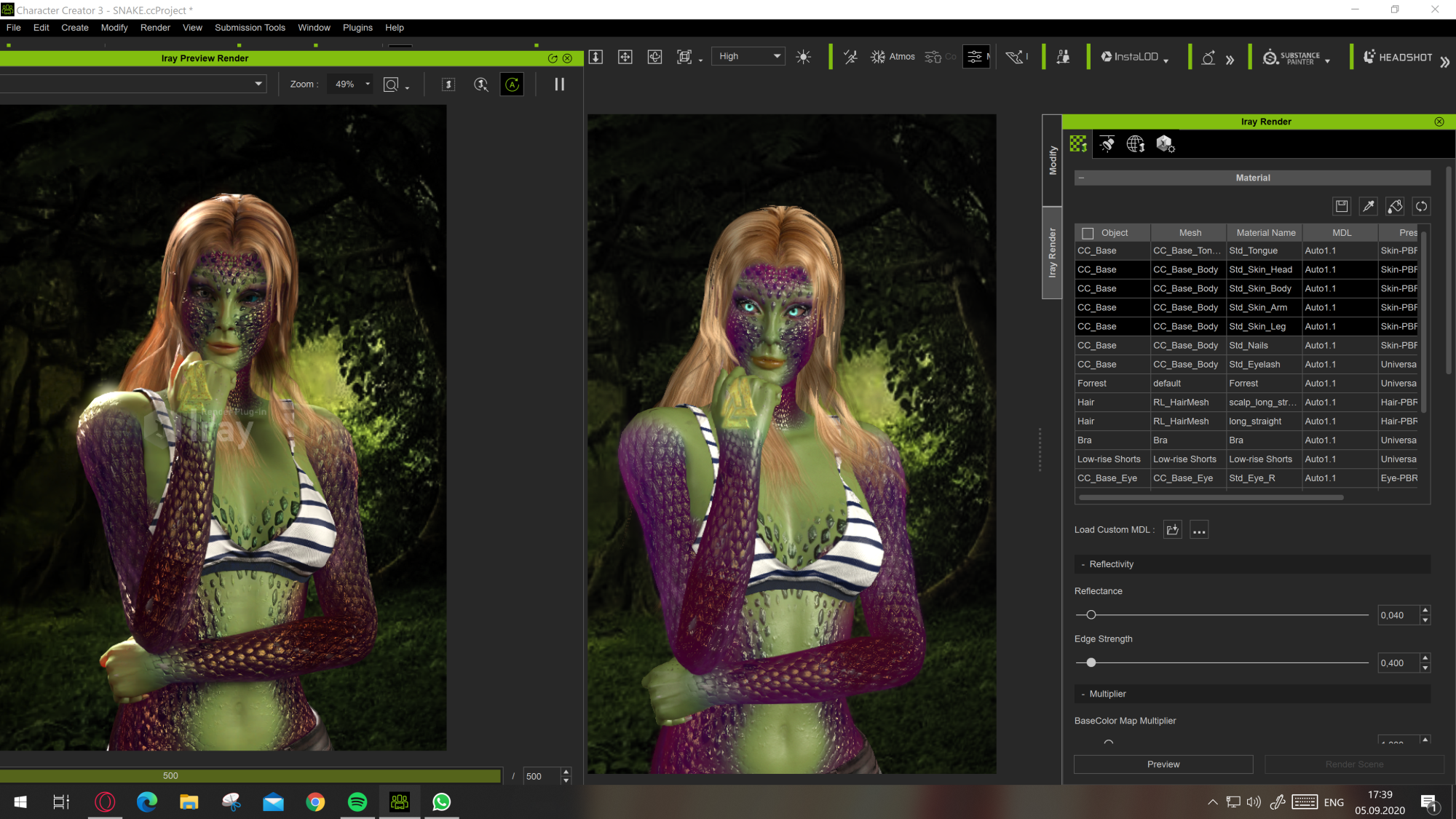Open the Submission Tools menu

(x=250, y=28)
